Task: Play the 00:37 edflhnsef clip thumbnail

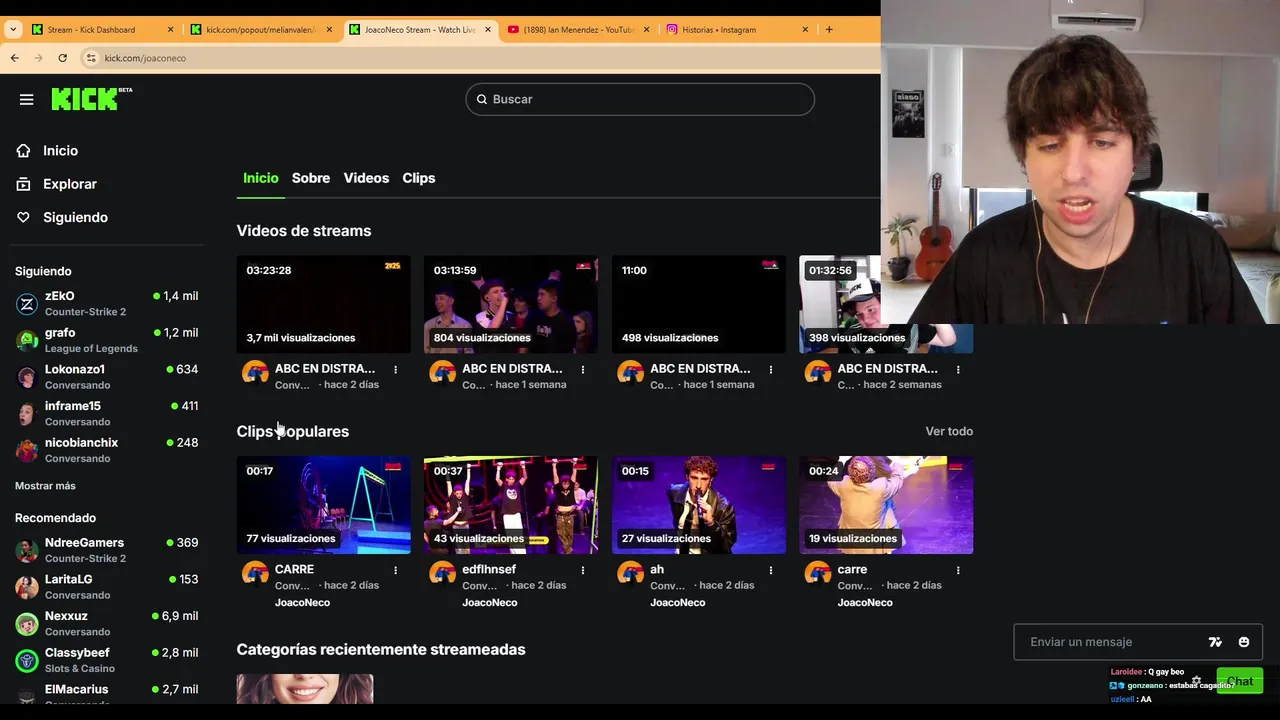Action: [511, 505]
